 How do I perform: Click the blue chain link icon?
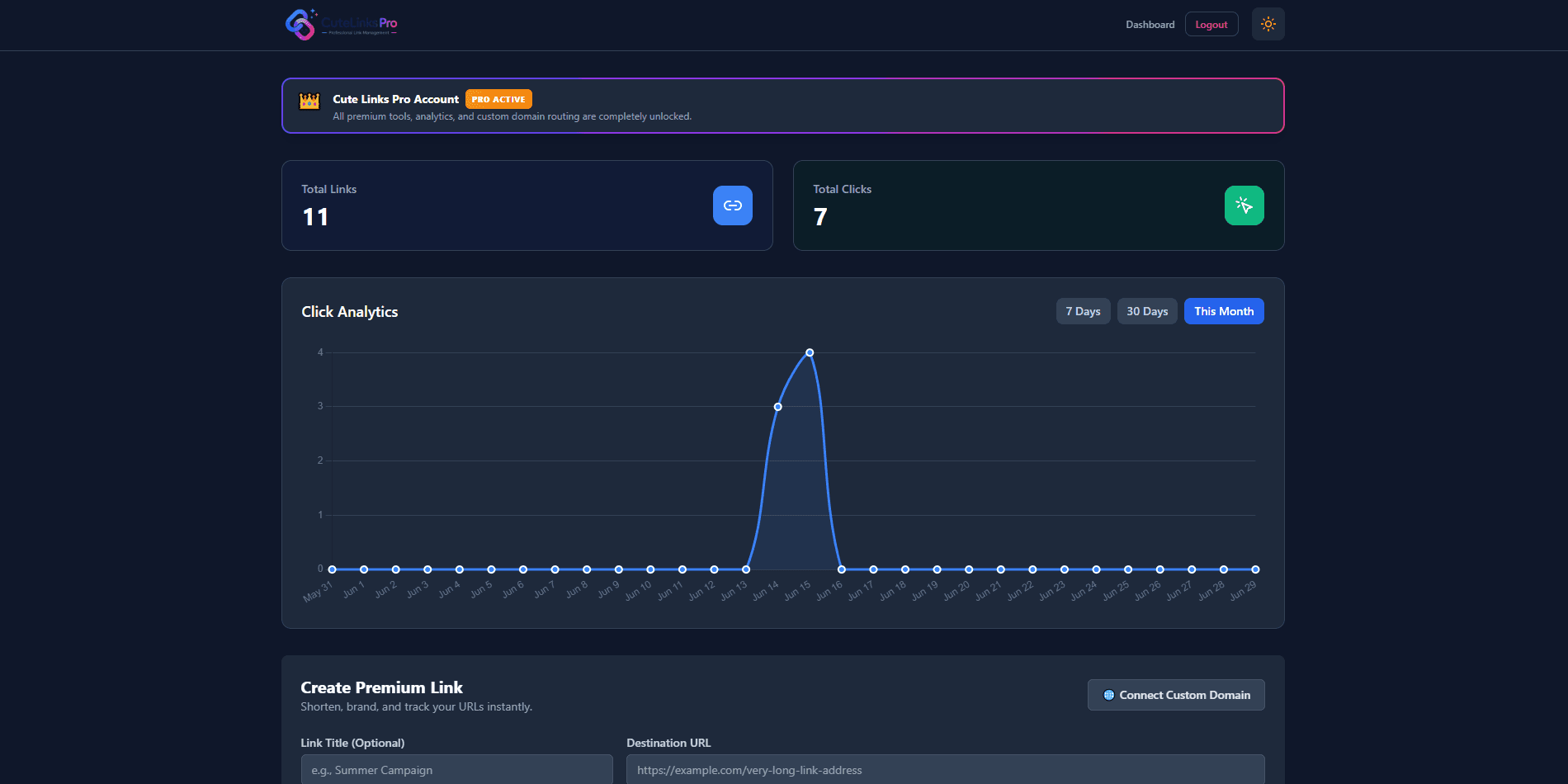click(x=733, y=205)
